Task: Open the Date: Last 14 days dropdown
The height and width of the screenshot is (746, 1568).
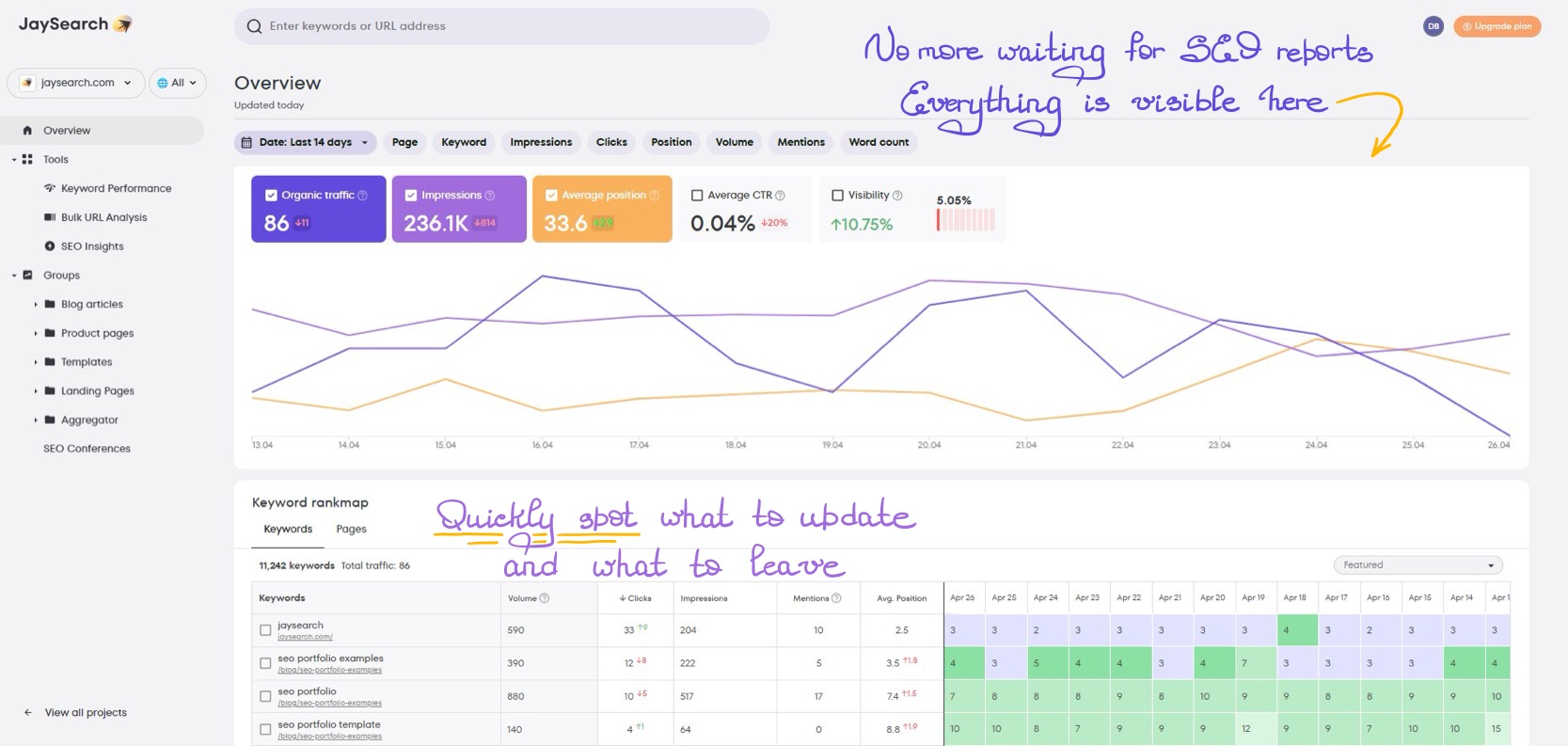Action: [306, 143]
